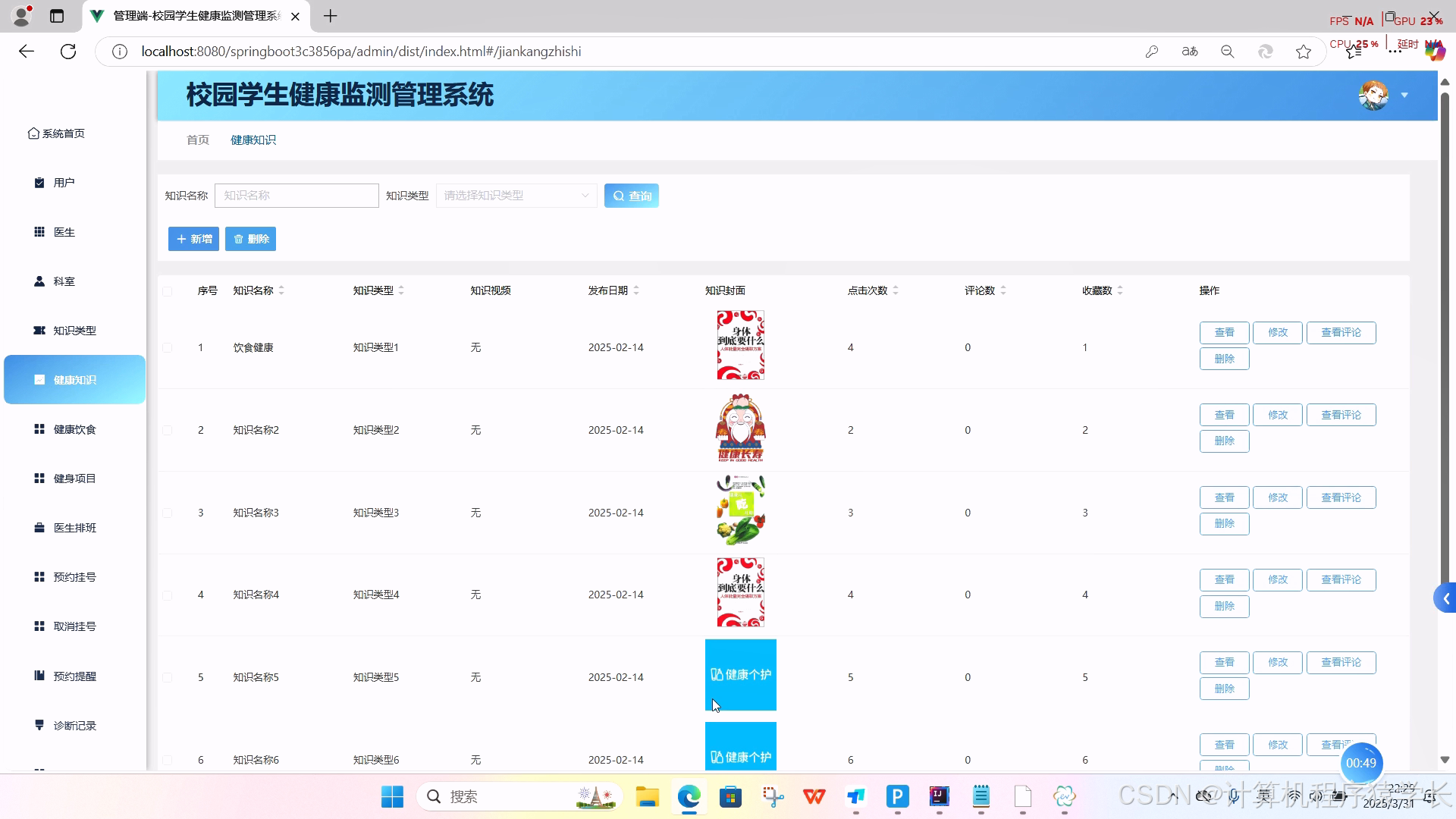The width and height of the screenshot is (1456, 819).
Task: Select the 医生 sidebar icon
Action: (64, 232)
